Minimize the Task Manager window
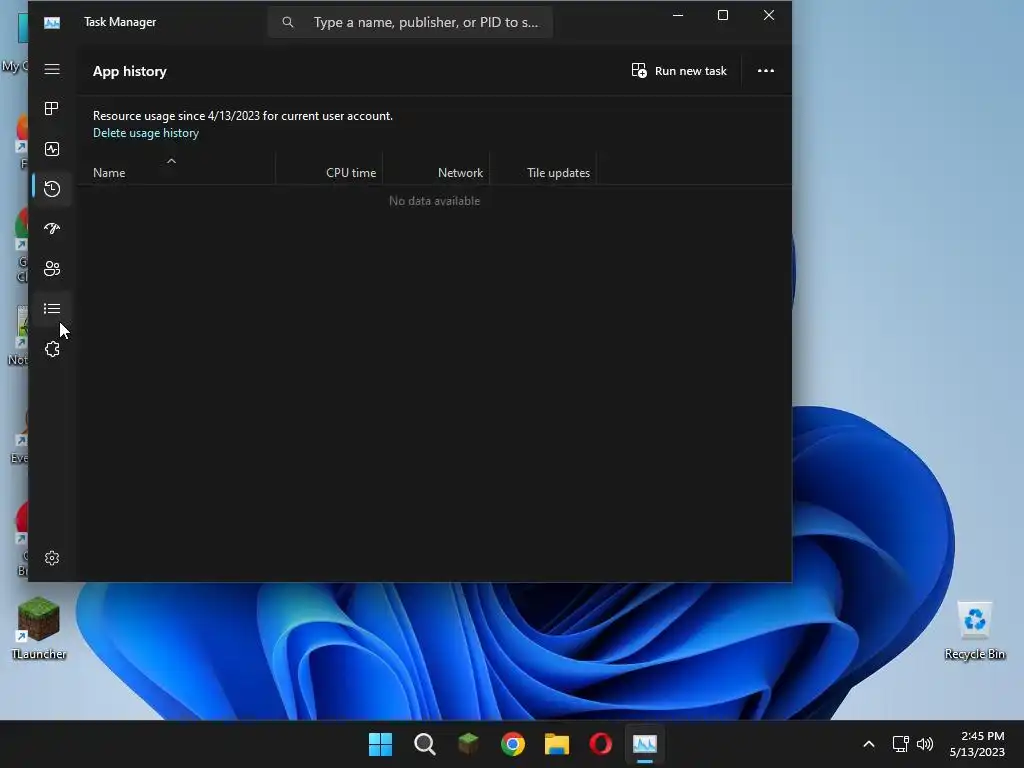Image resolution: width=1024 pixels, height=768 pixels. [678, 15]
